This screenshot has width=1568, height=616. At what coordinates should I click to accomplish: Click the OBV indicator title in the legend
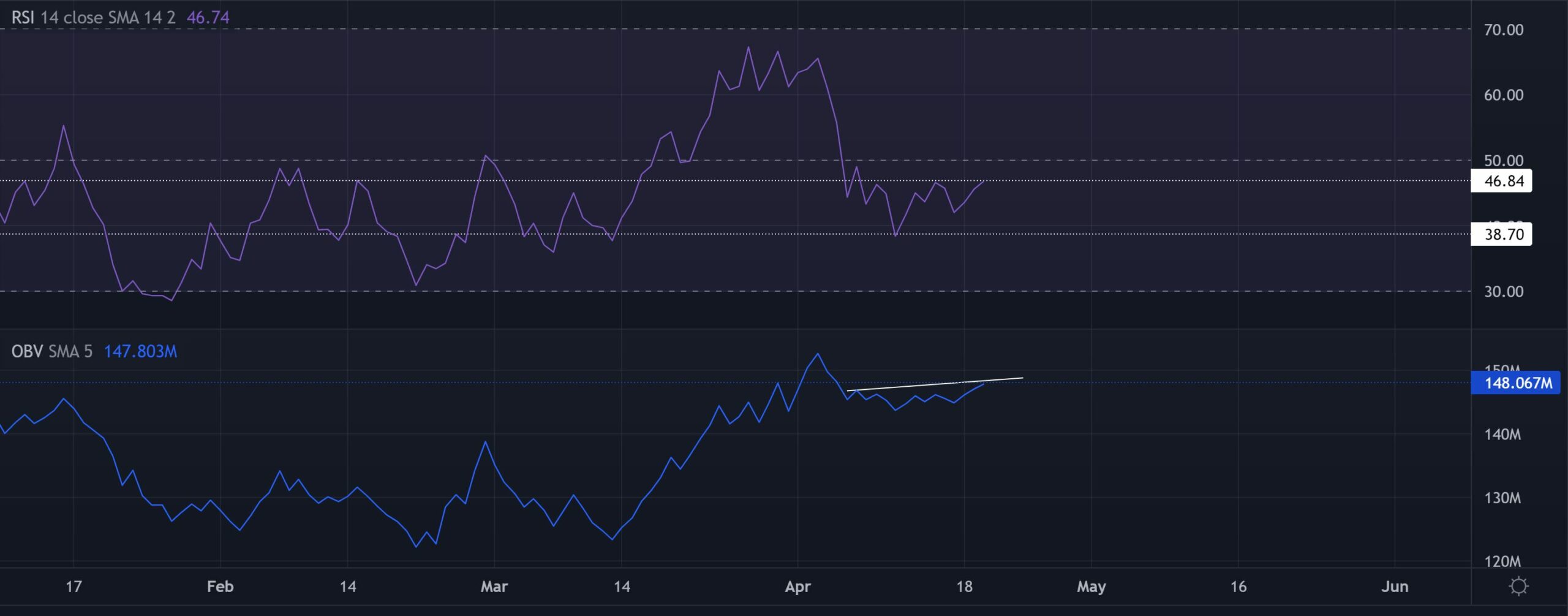[x=27, y=351]
